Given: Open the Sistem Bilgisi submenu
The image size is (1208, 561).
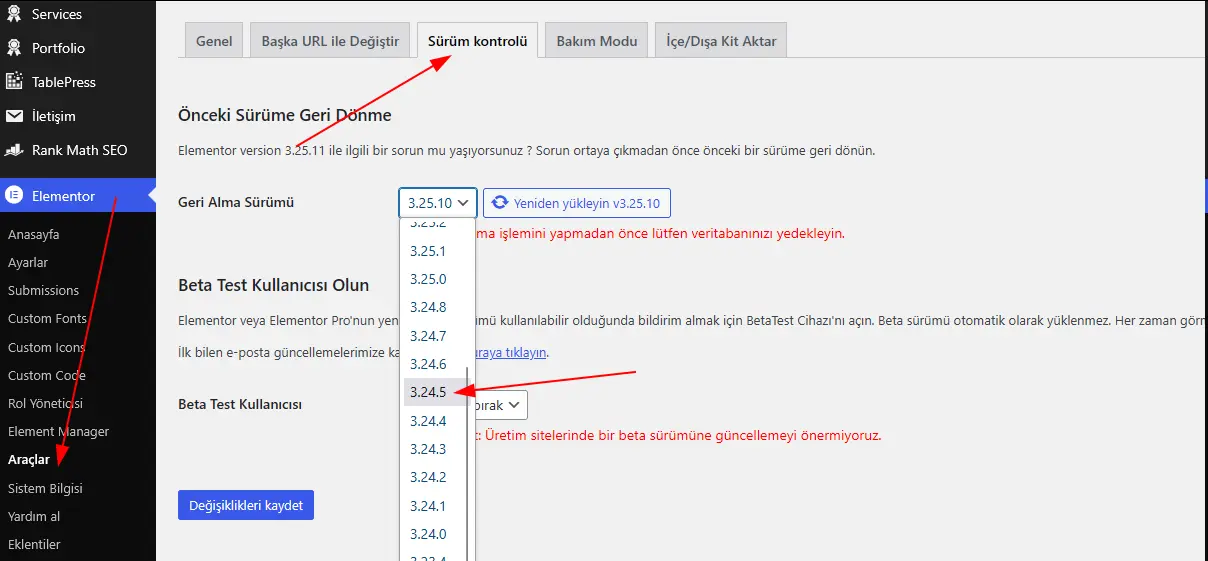Looking at the screenshot, I should pos(46,489).
